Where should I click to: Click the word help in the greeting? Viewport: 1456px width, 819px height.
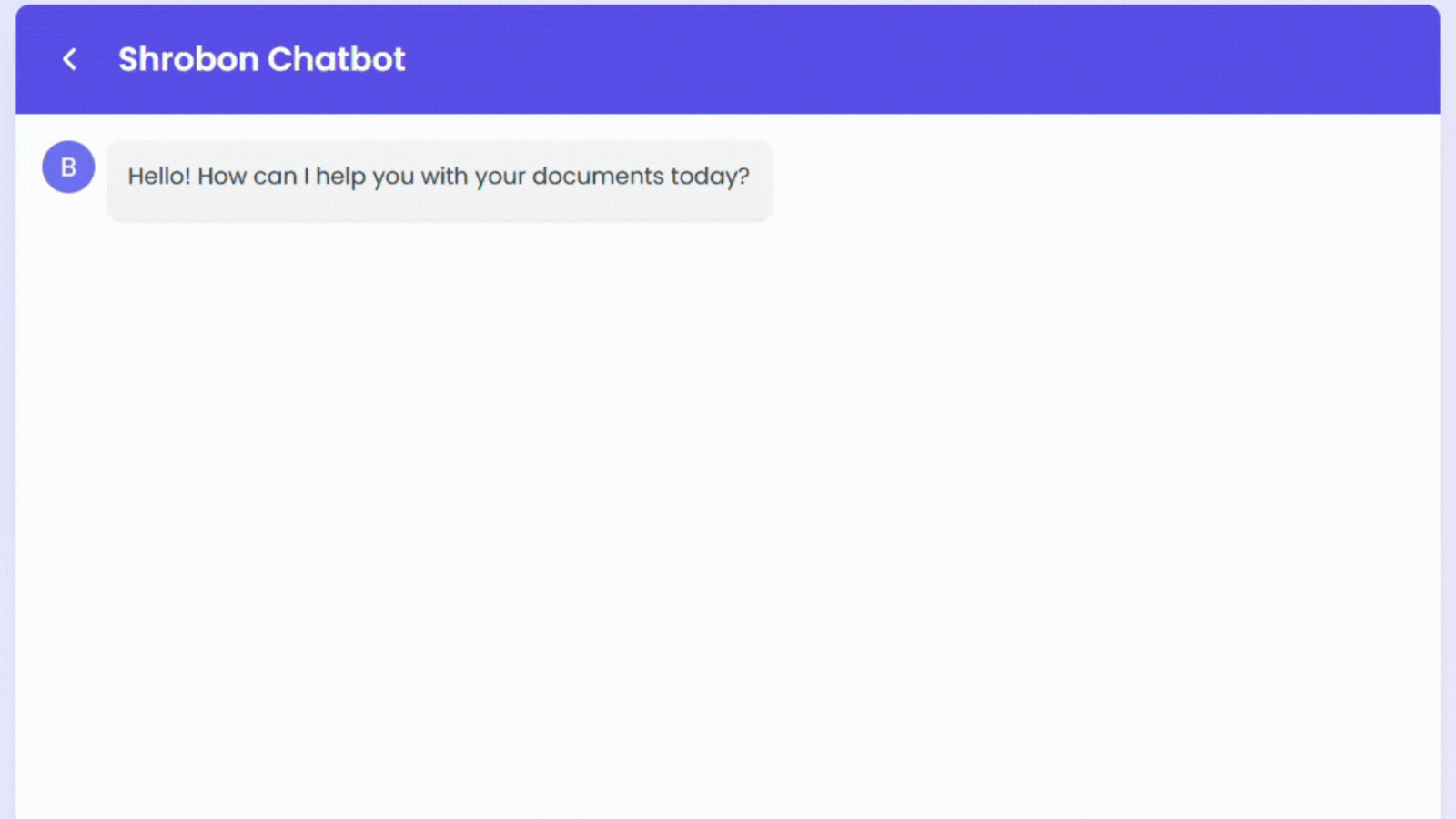pyautogui.click(x=340, y=177)
